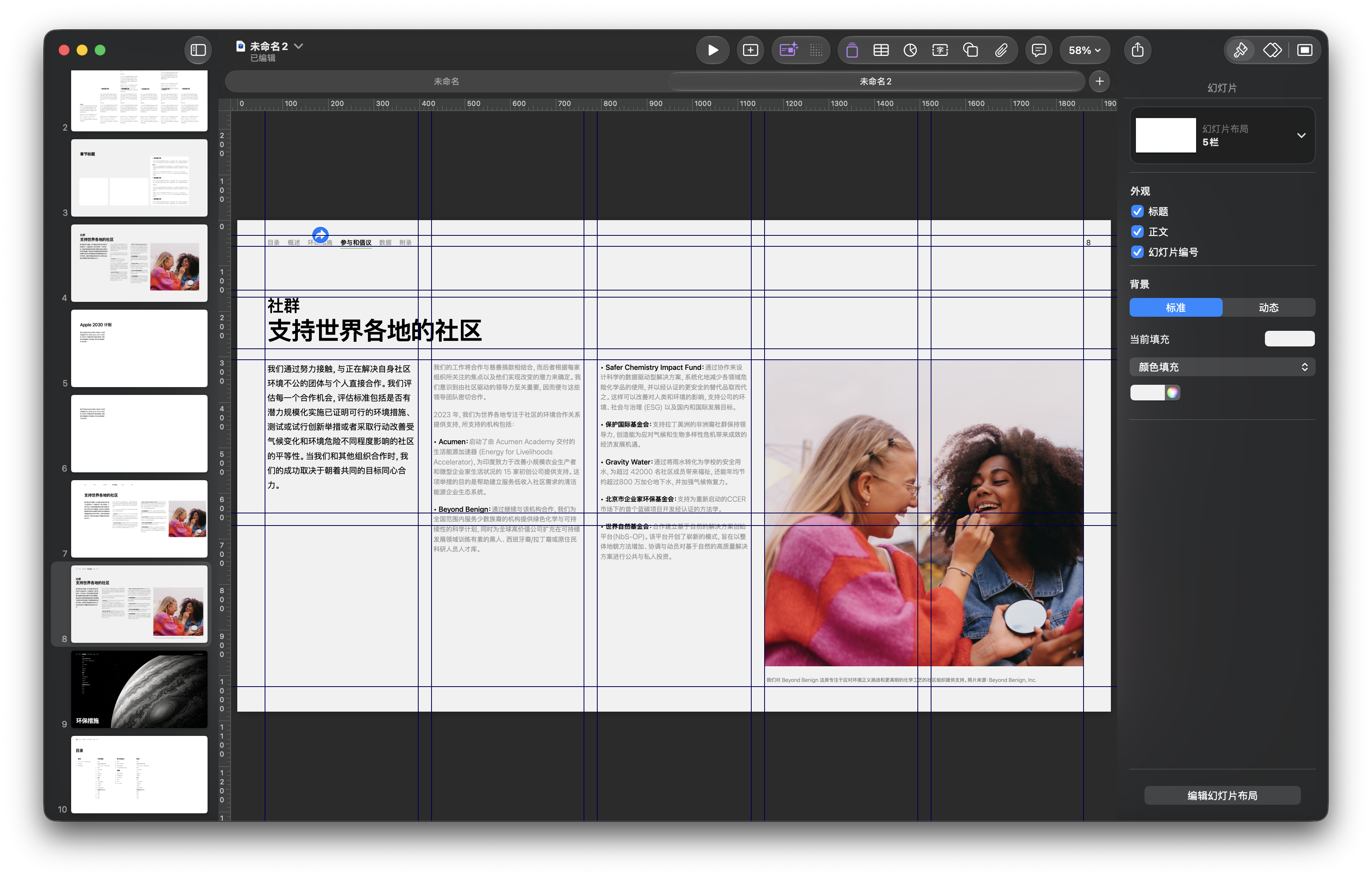Click the Acumen bullet paragraph

(x=506, y=467)
